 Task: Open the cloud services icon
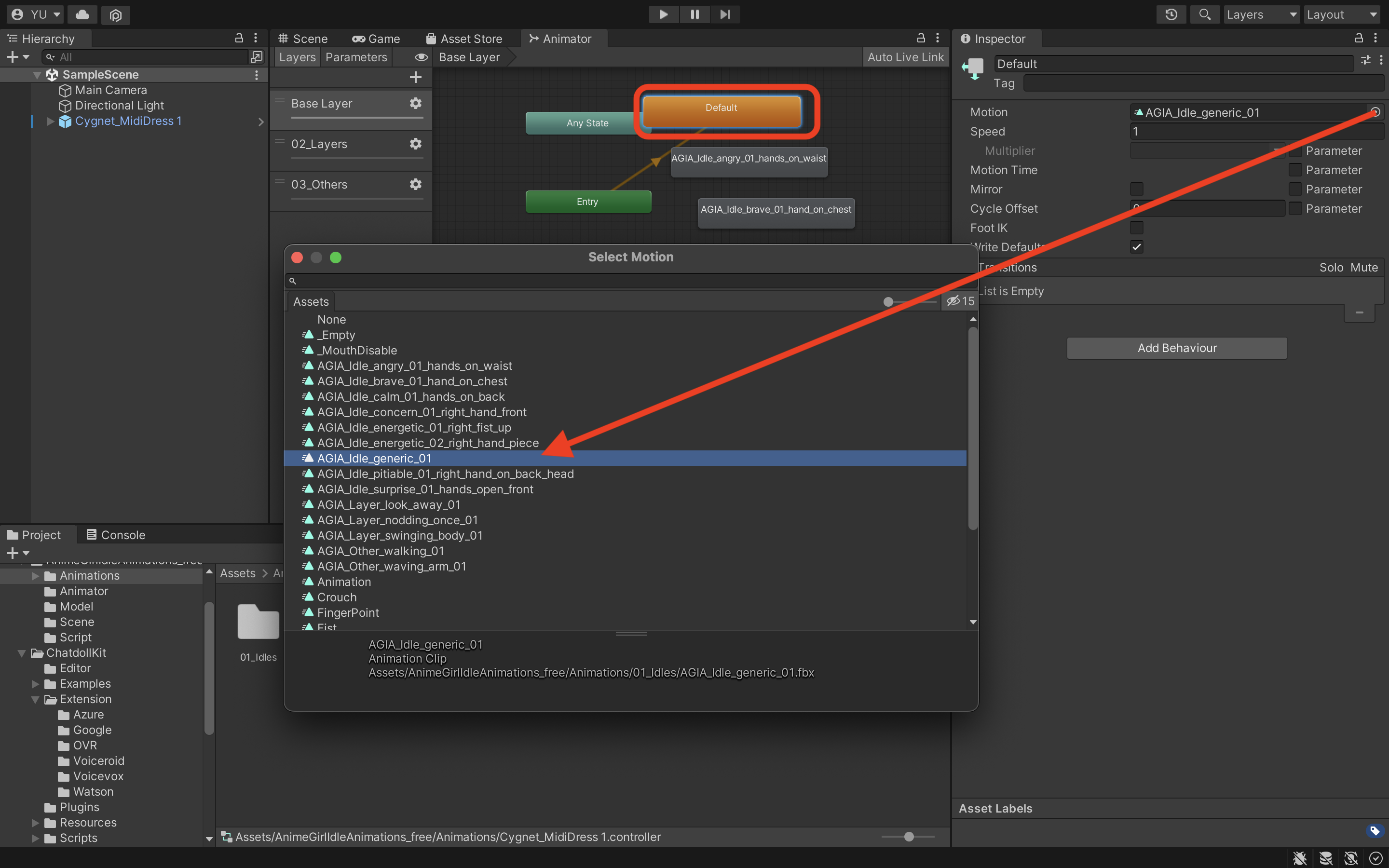click(x=82, y=14)
